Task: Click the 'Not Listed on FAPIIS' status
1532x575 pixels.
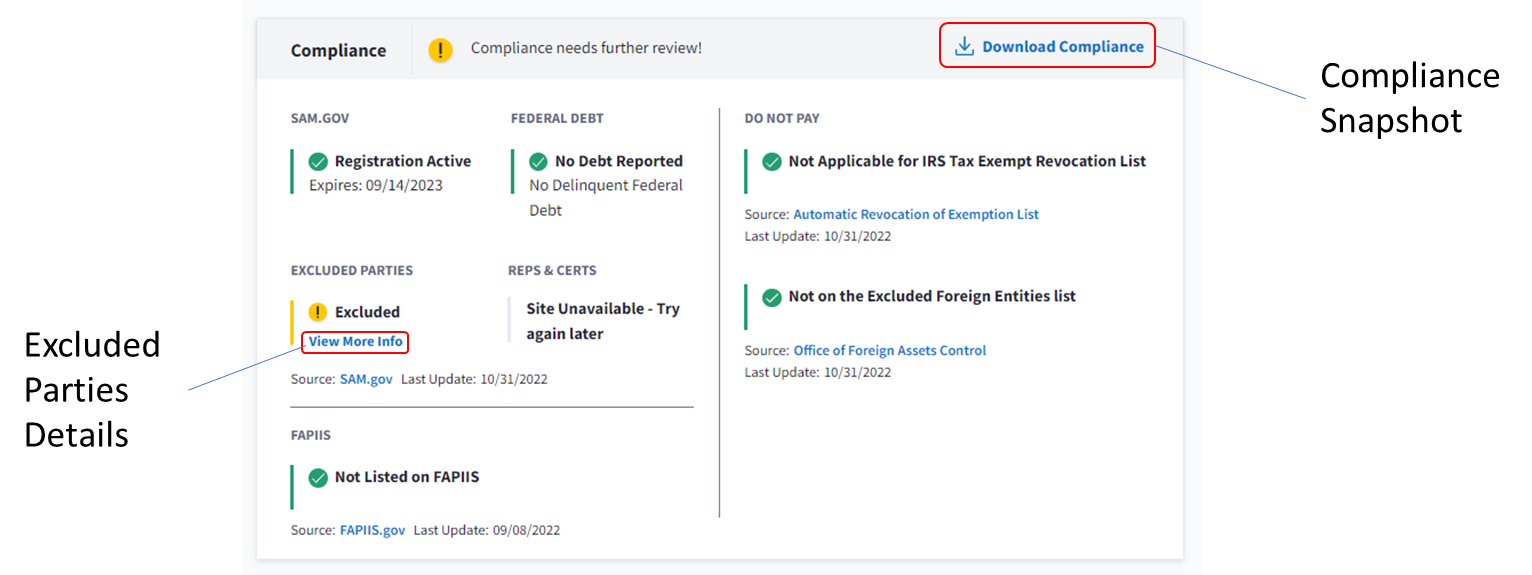Action: click(x=406, y=478)
